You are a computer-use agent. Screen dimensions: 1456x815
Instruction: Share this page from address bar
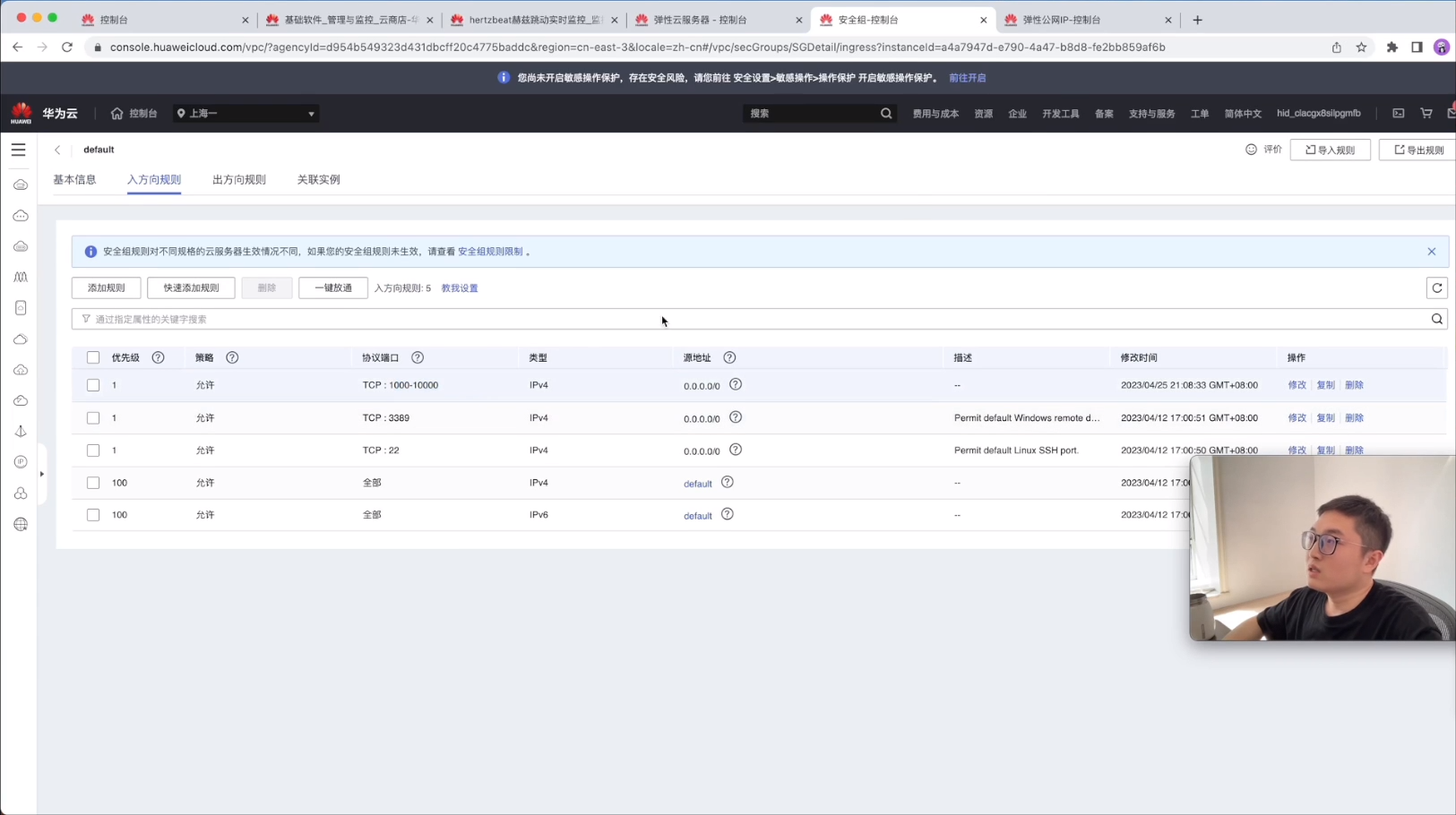[1336, 47]
